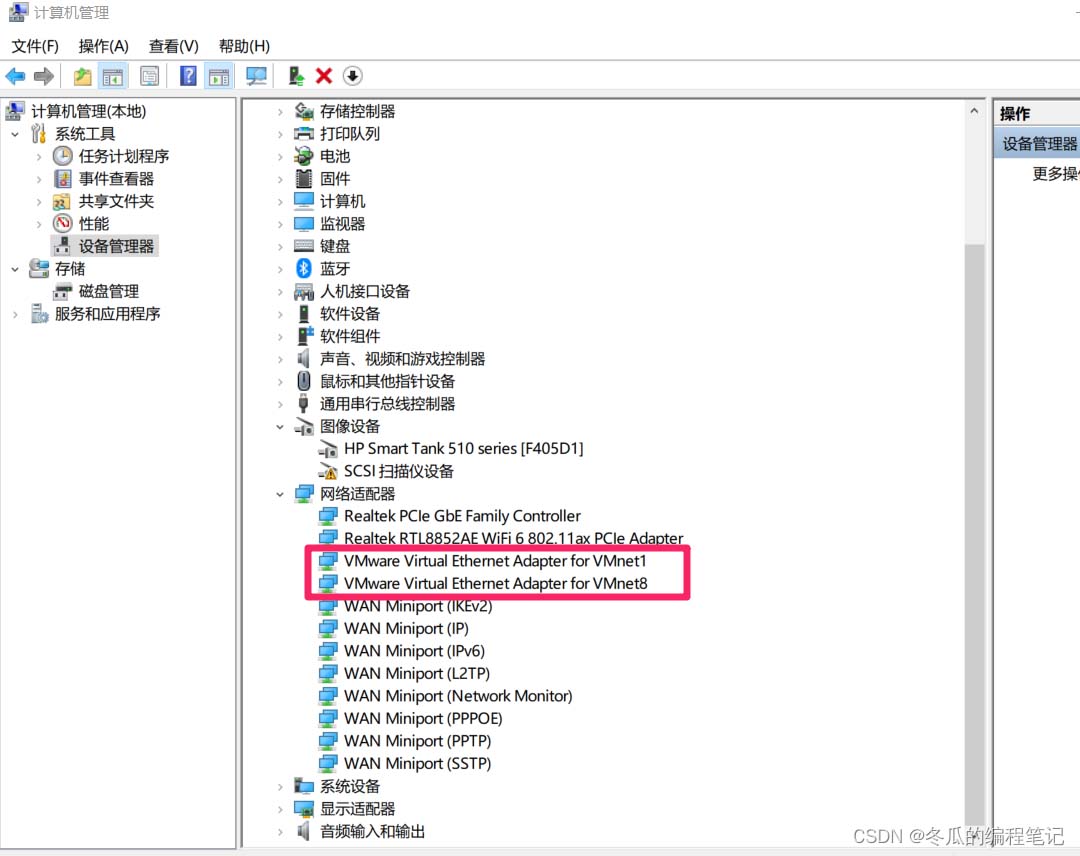Click the Back arrow toolbar icon
This screenshot has height=856, width=1080.
[15, 76]
